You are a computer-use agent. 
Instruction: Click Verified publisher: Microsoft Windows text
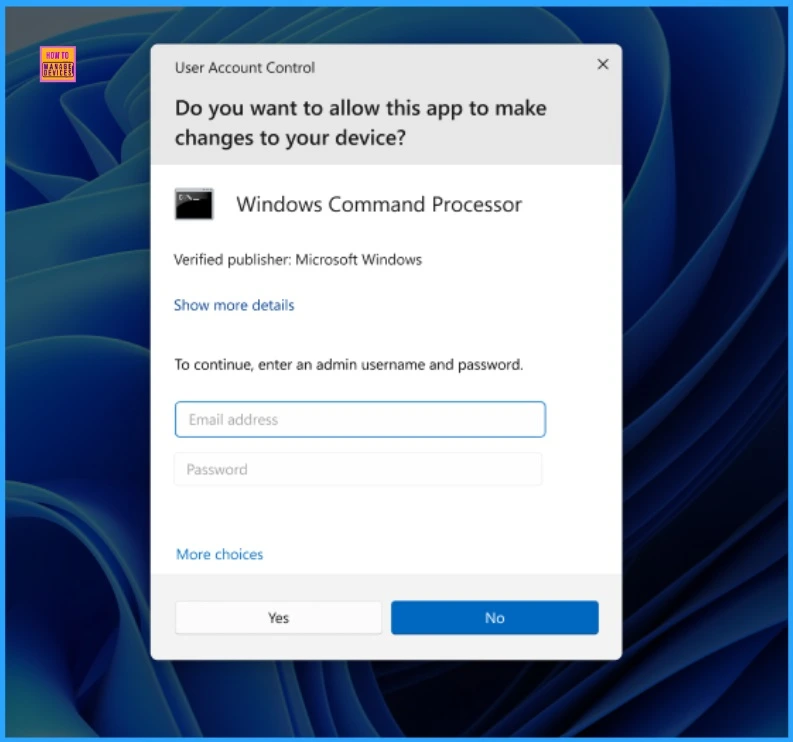coord(298,259)
